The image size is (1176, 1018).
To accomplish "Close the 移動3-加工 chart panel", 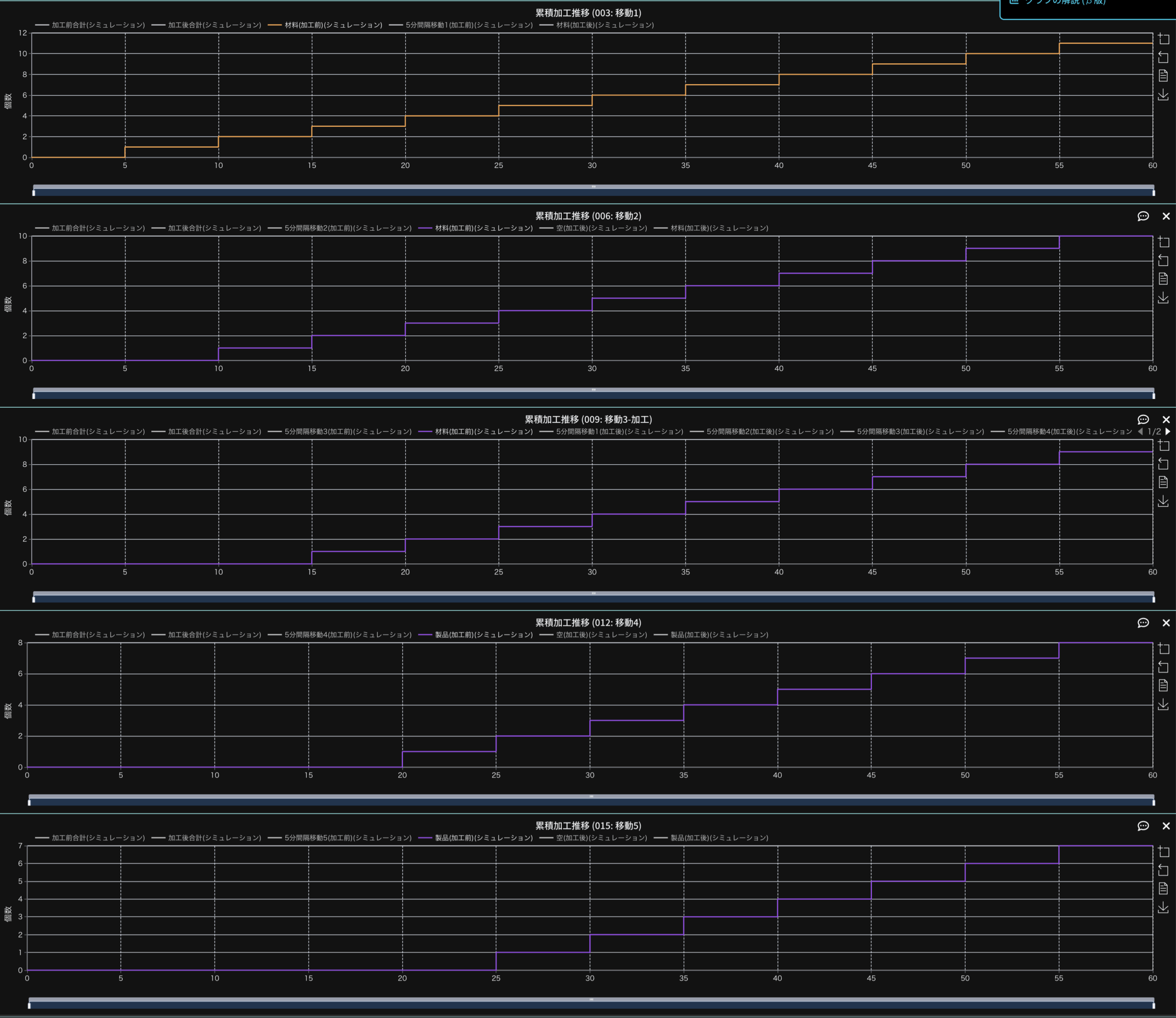I will click(1166, 420).
